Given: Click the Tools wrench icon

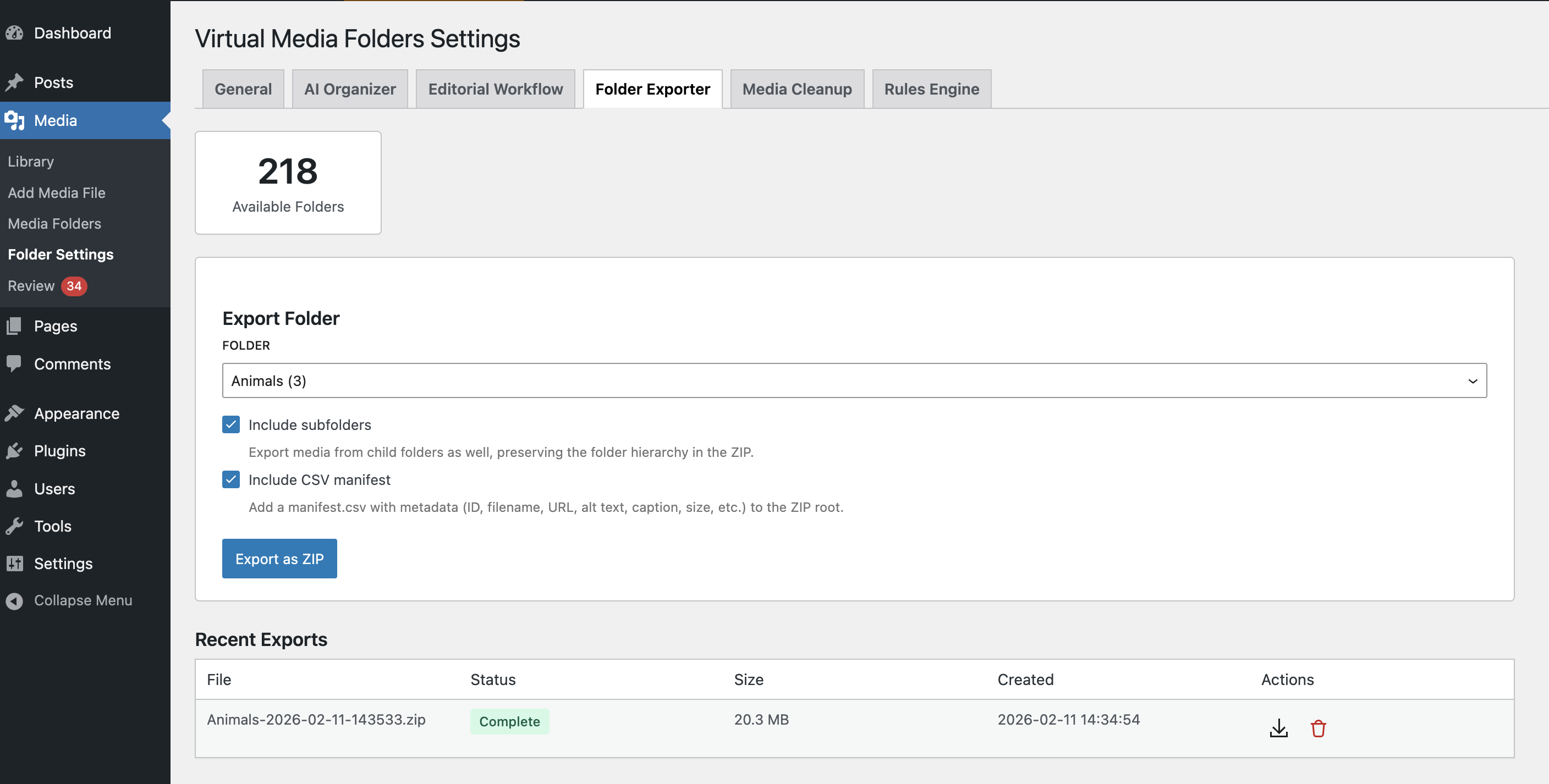Looking at the screenshot, I should (14, 526).
